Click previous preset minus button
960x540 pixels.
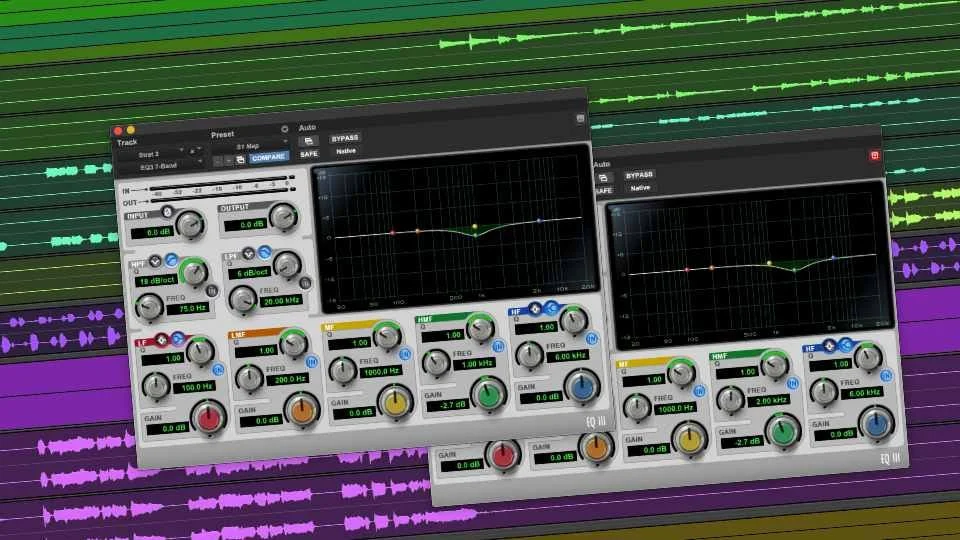pos(217,161)
